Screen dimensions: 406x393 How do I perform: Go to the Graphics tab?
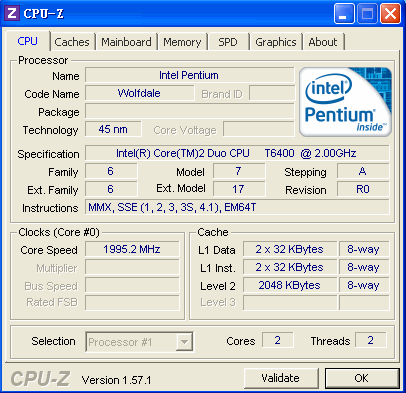pos(276,42)
